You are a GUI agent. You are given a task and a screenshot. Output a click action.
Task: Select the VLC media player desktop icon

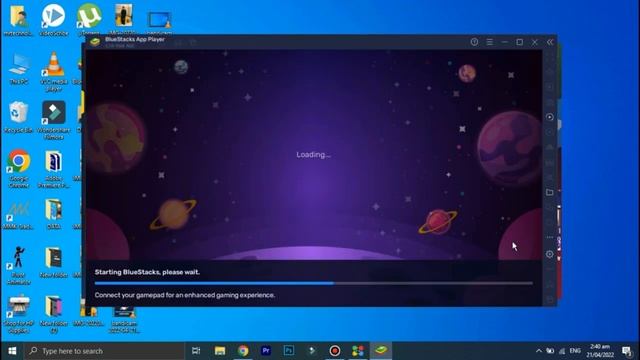pos(54,71)
